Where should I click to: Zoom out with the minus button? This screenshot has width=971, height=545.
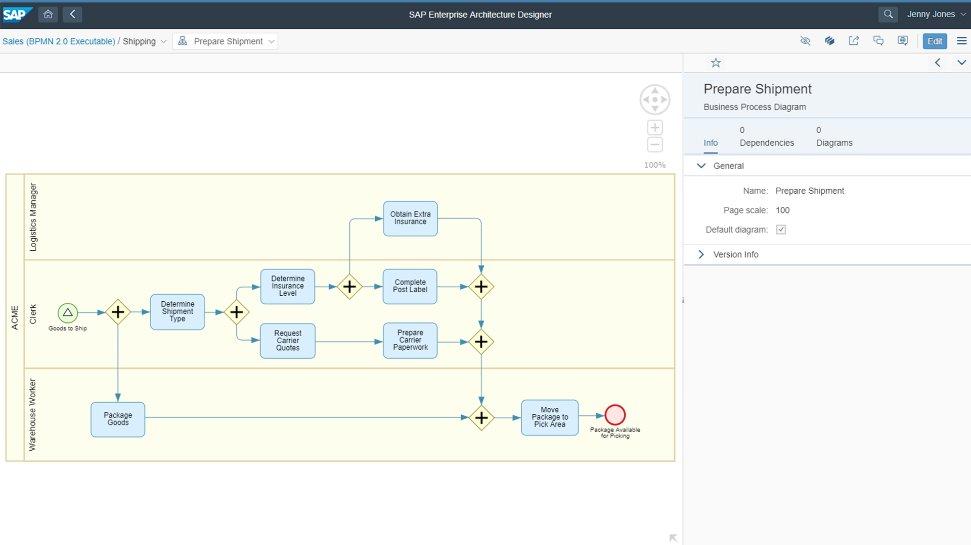[655, 144]
